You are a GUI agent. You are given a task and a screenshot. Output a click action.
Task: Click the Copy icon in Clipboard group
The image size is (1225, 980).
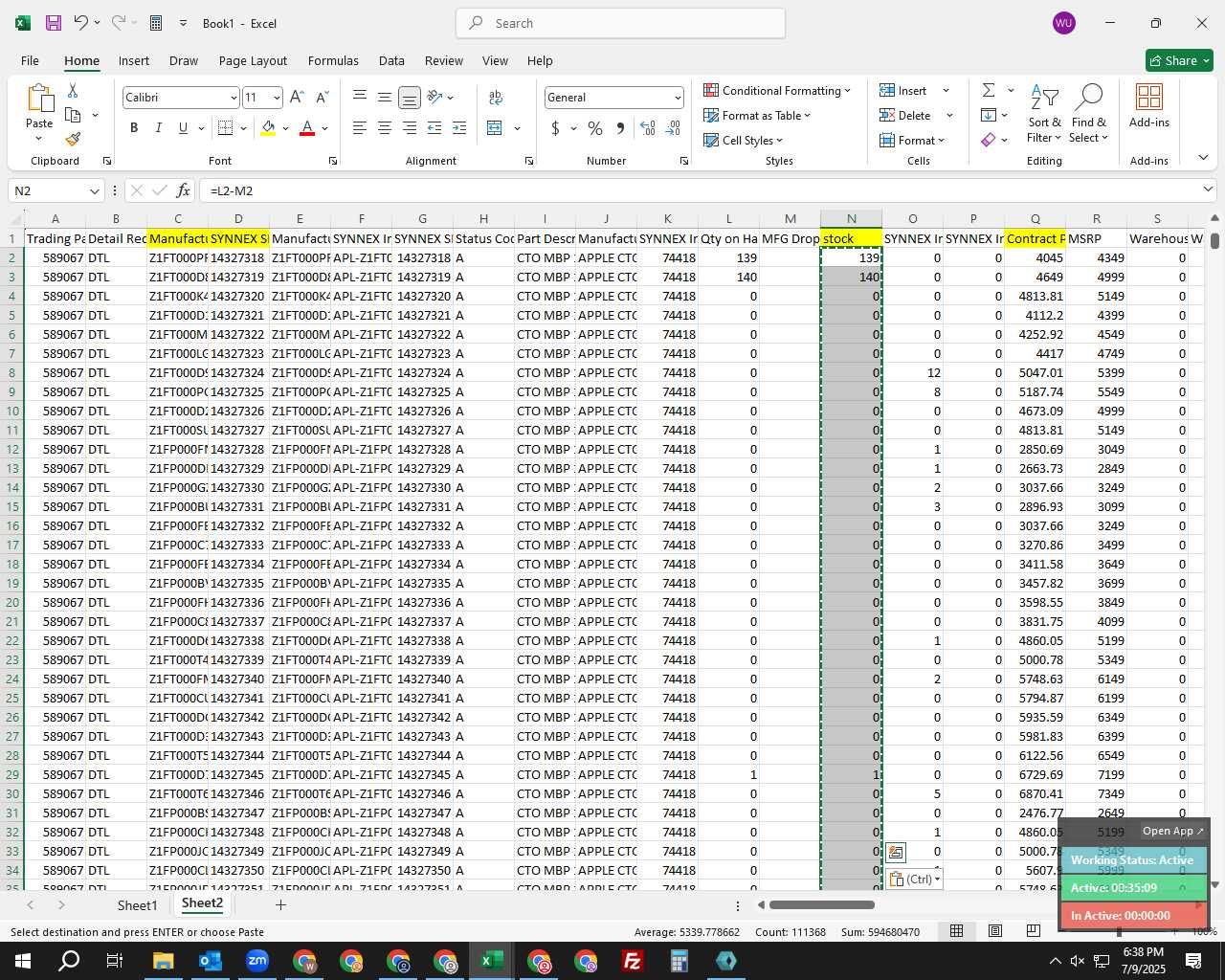coord(73,115)
